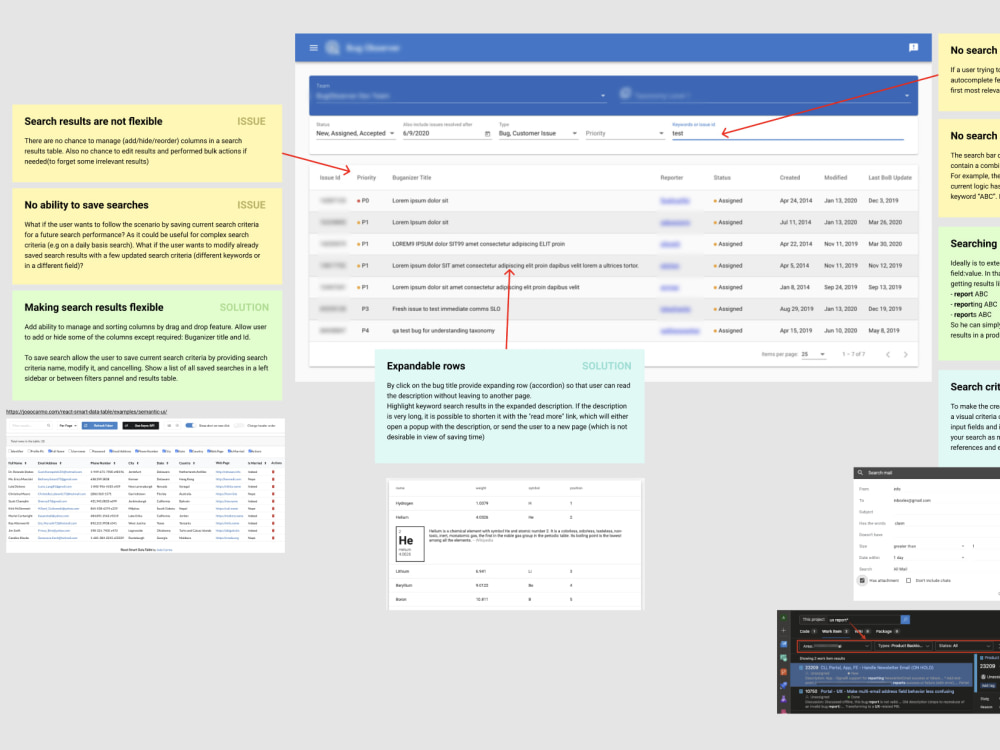Sort by the Priority column header

point(366,178)
